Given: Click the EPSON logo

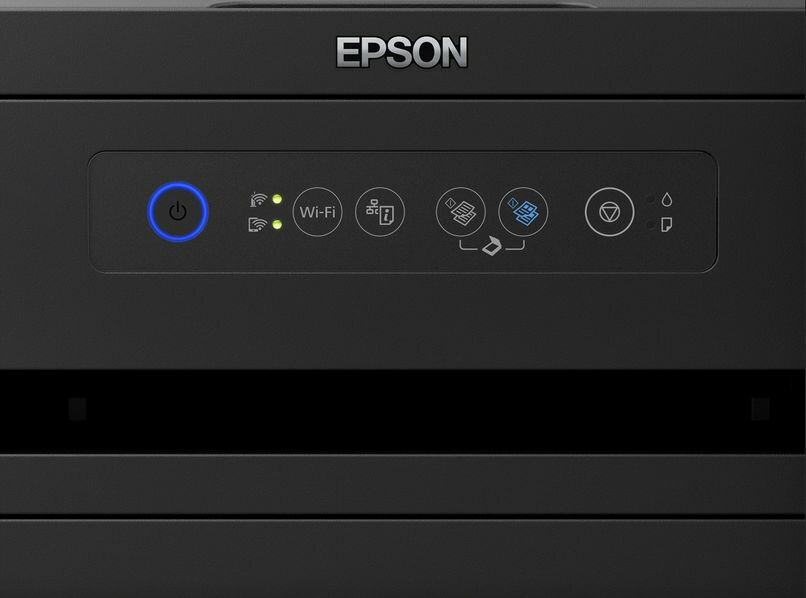Looking at the screenshot, I should point(401,52).
